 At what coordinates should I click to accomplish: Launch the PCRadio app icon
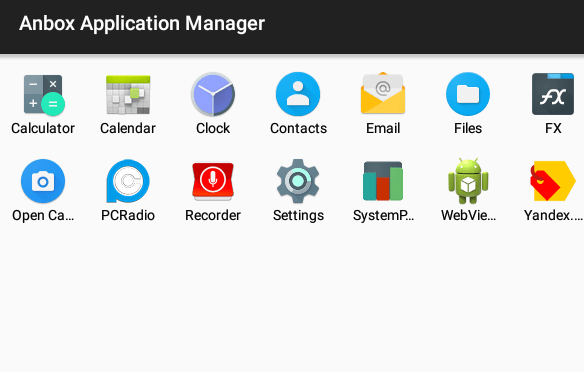(x=128, y=181)
